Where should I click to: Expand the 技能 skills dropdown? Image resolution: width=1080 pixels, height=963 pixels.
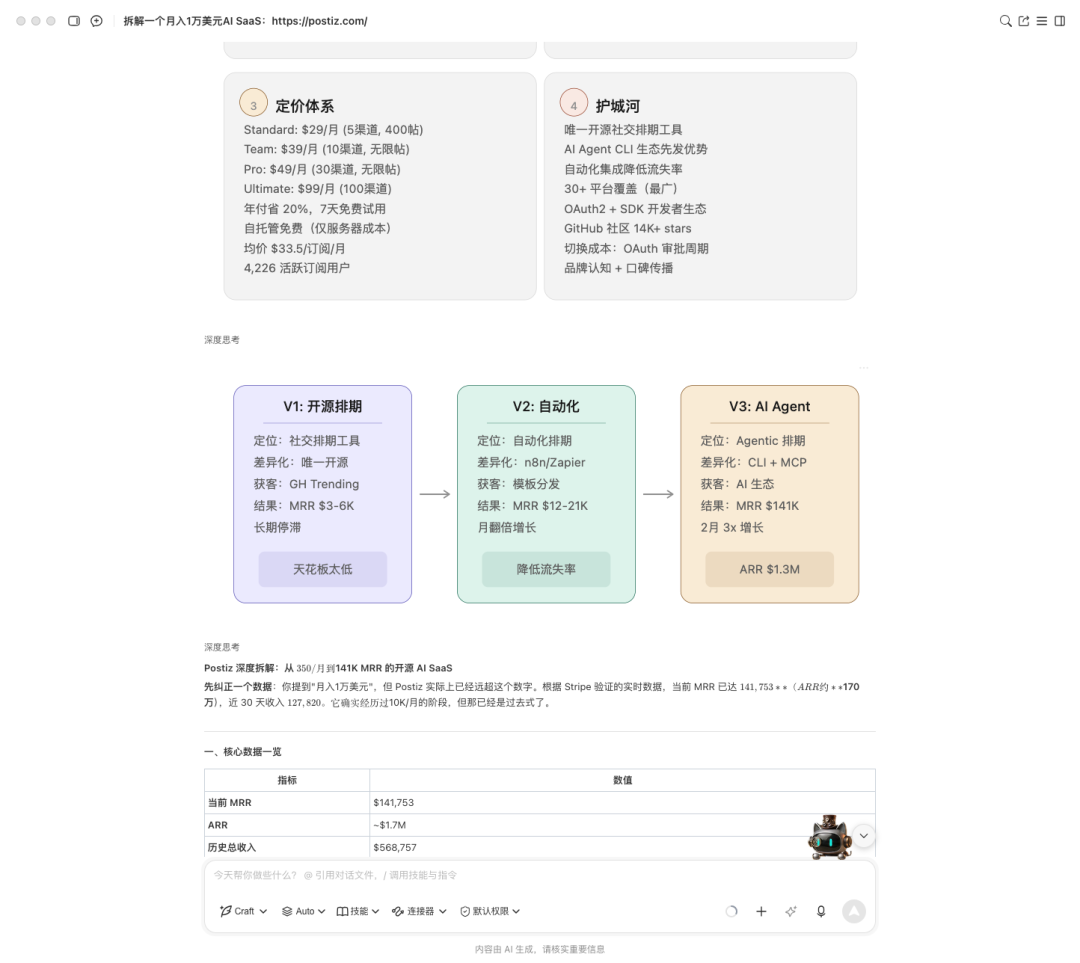click(x=358, y=911)
